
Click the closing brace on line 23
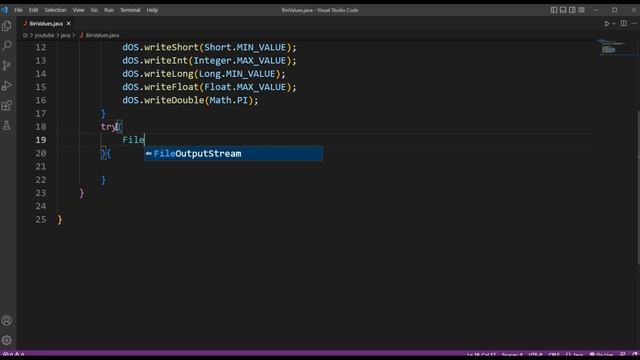(82, 193)
